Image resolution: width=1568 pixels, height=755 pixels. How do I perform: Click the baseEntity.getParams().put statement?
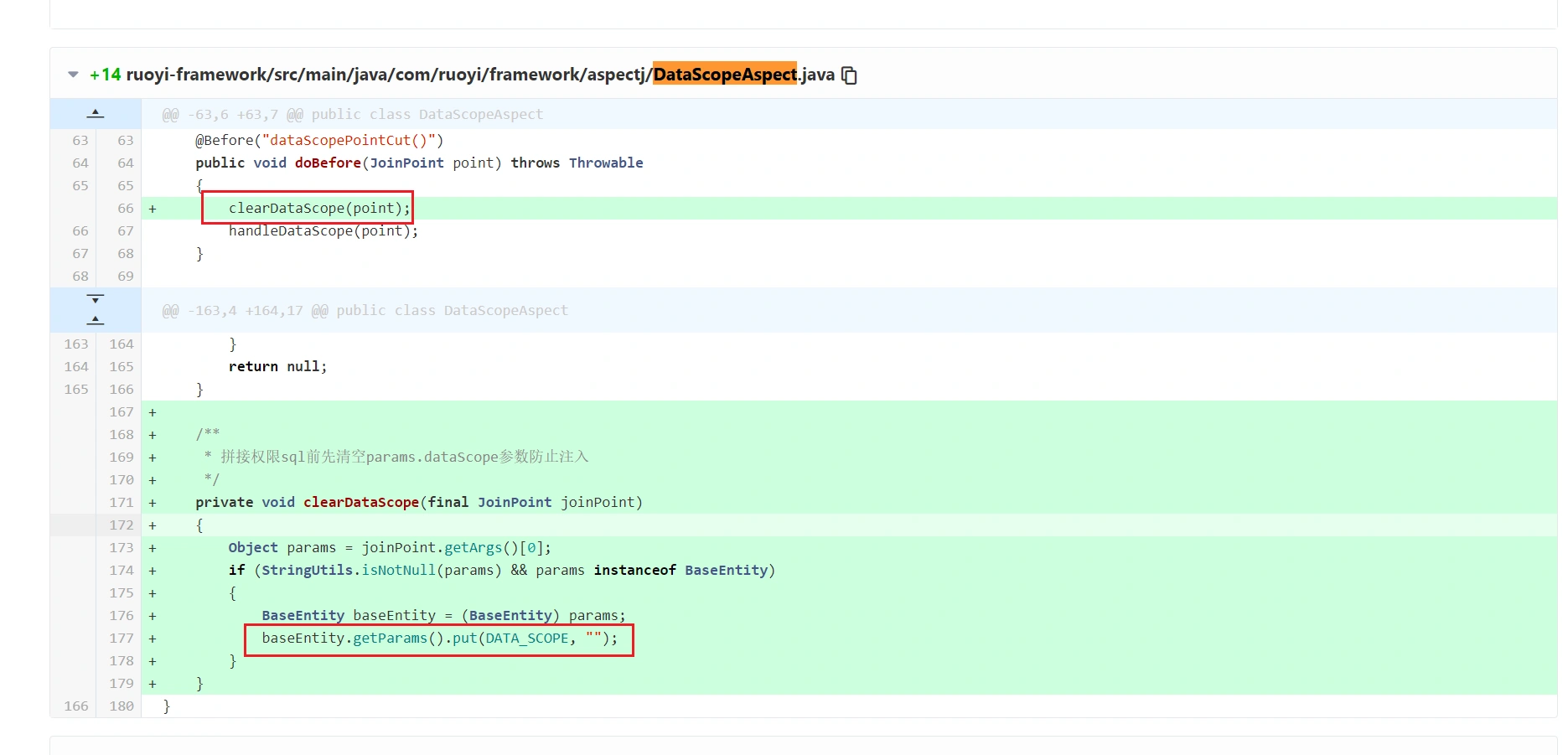[438, 639]
